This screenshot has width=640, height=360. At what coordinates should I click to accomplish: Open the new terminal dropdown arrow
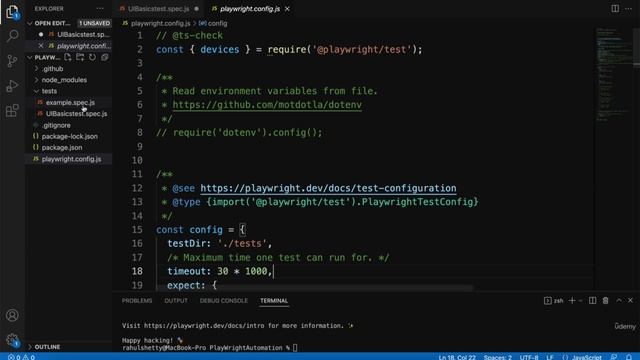pos(580,301)
